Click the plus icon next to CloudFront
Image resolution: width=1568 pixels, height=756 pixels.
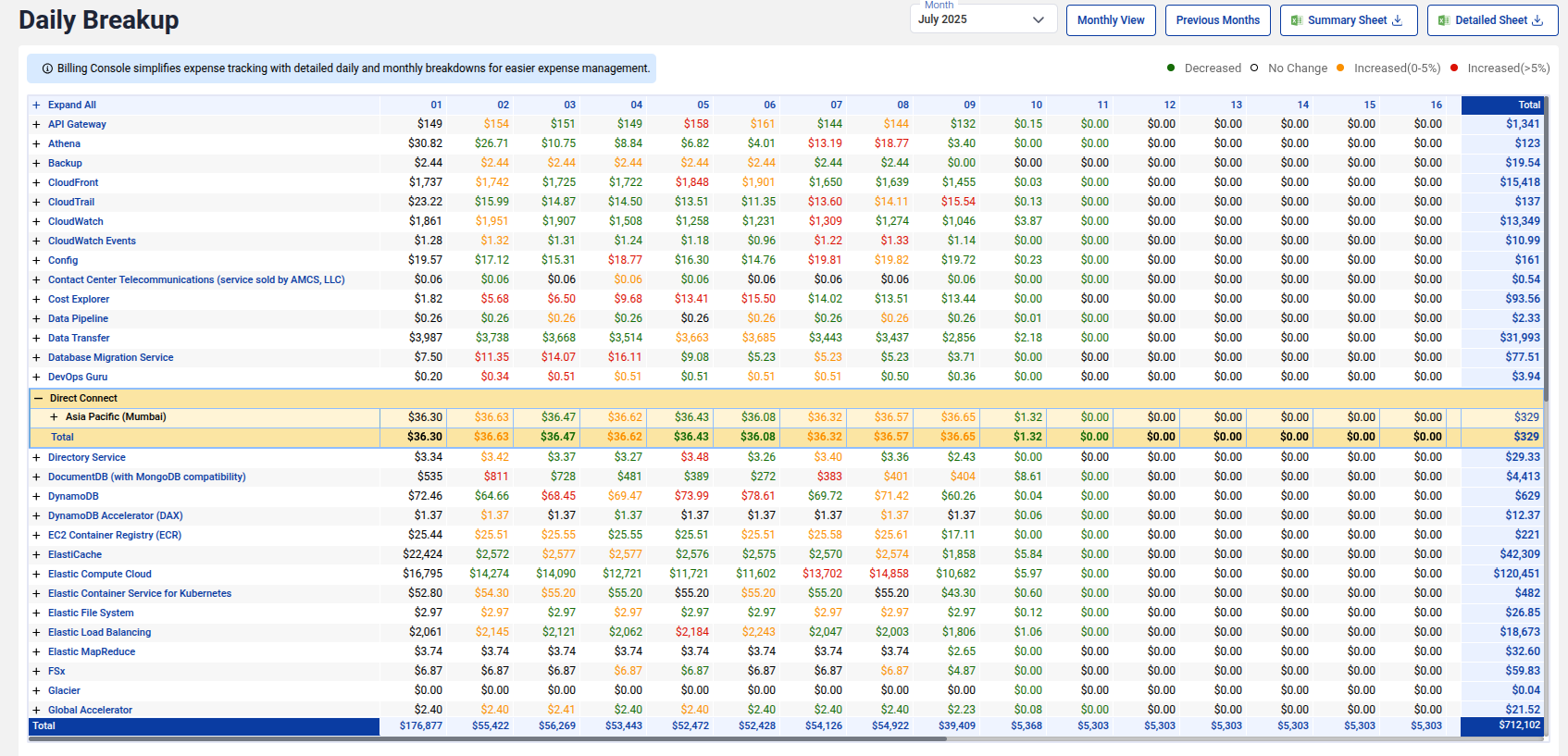click(x=37, y=183)
